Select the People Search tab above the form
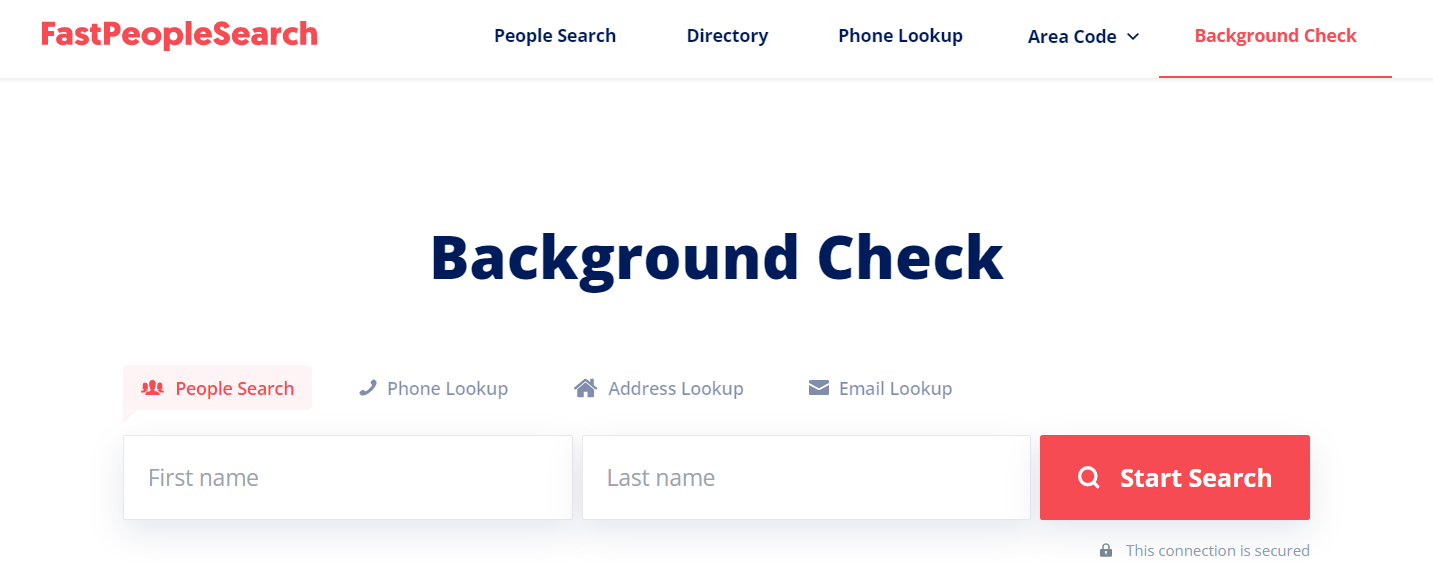The height and width of the screenshot is (573, 1433). (217, 388)
